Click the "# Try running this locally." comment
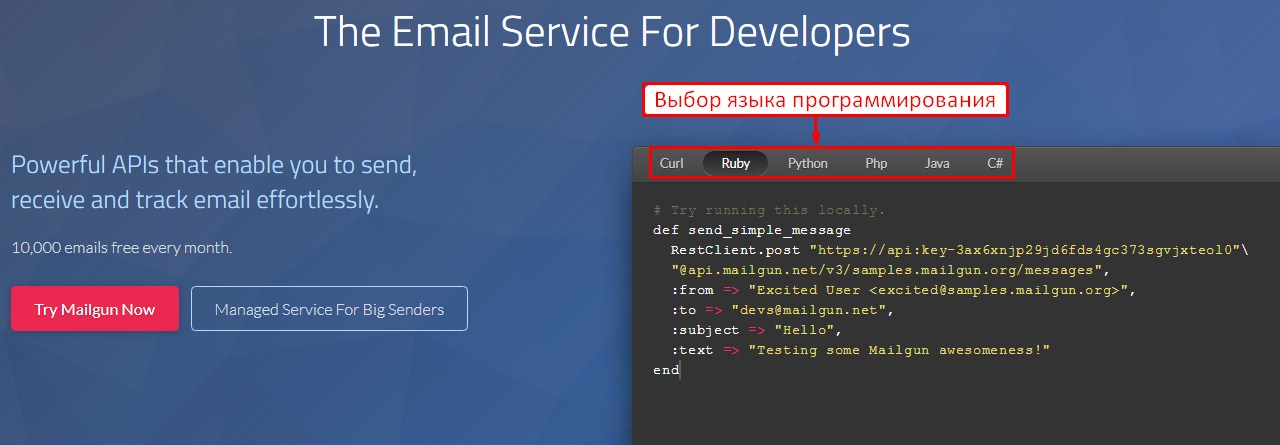The image size is (1280, 445). (x=769, y=210)
